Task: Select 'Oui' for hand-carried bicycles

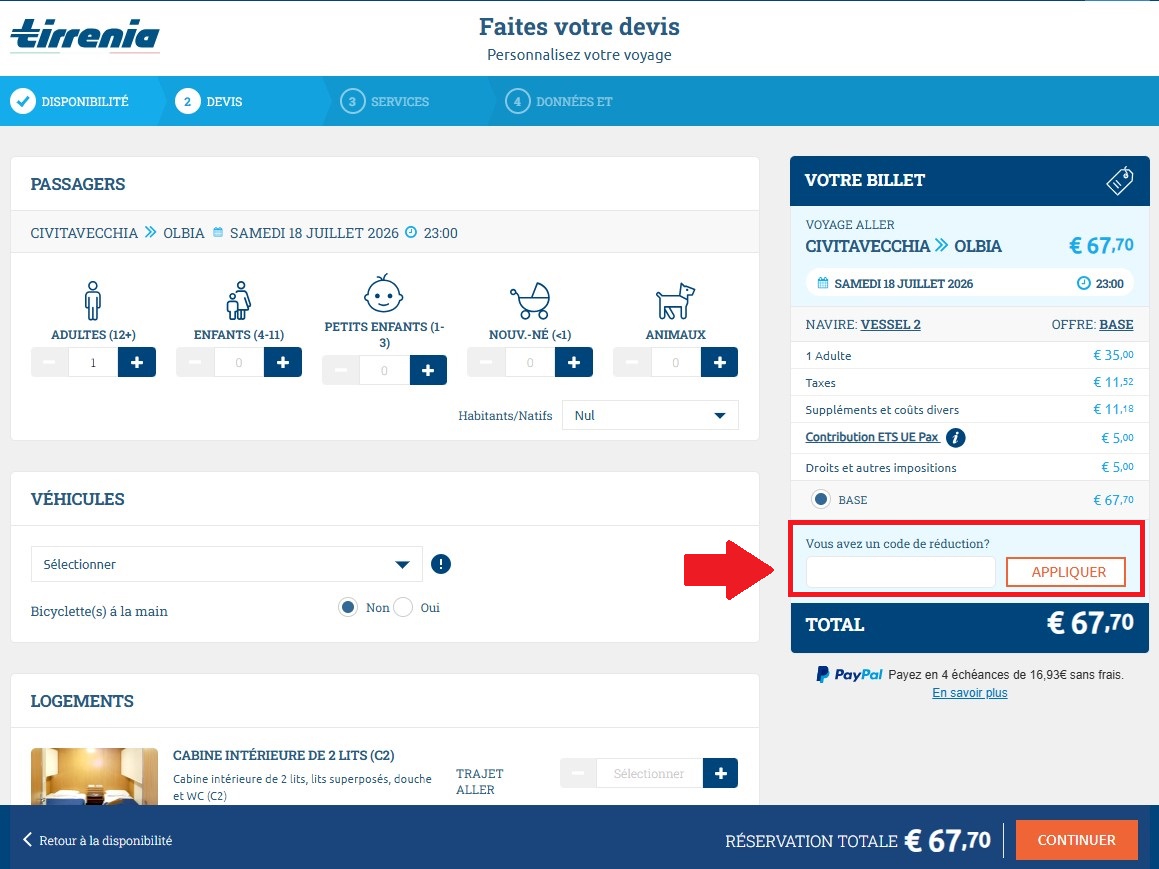Action: pos(404,607)
